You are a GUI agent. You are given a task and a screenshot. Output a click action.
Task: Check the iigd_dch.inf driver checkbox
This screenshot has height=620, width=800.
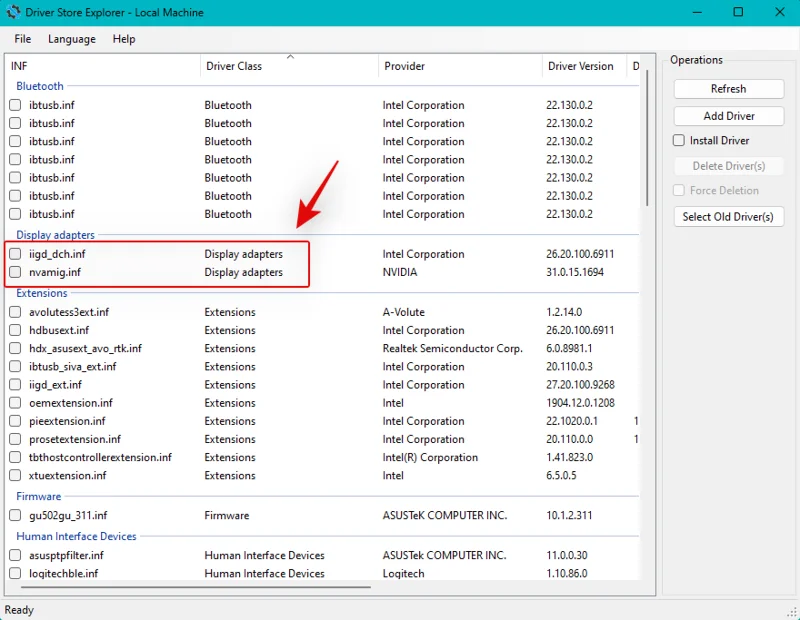[x=15, y=254]
